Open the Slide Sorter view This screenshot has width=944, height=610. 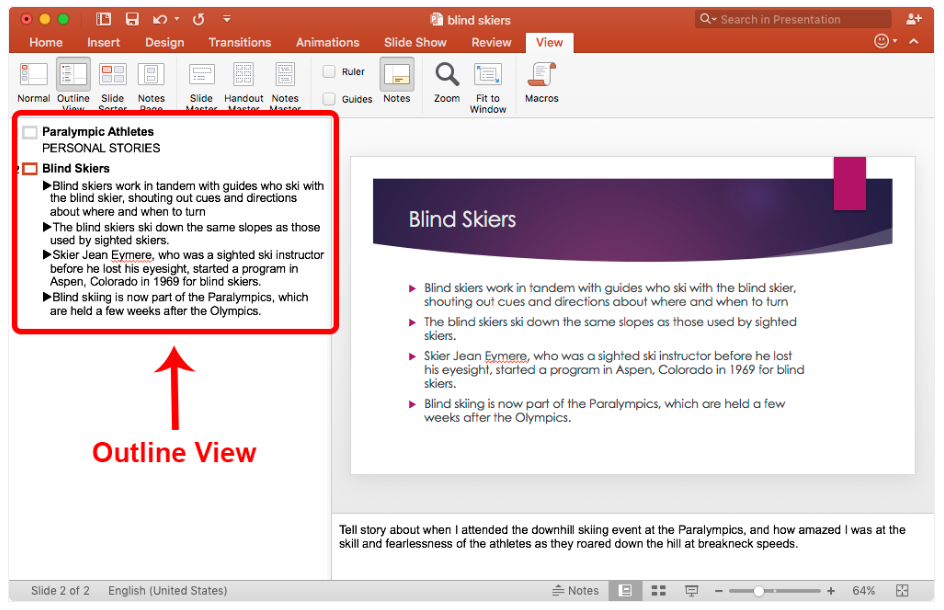112,80
